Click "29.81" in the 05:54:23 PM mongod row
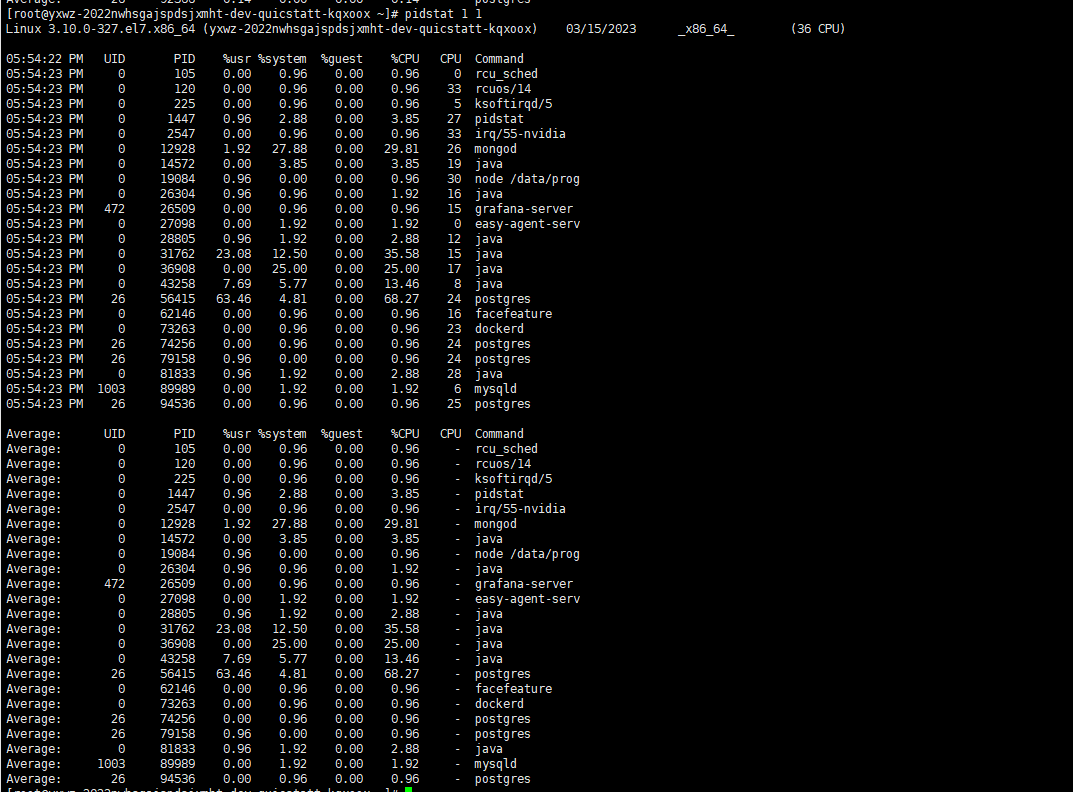The width and height of the screenshot is (1073, 792). pyautogui.click(x=402, y=149)
